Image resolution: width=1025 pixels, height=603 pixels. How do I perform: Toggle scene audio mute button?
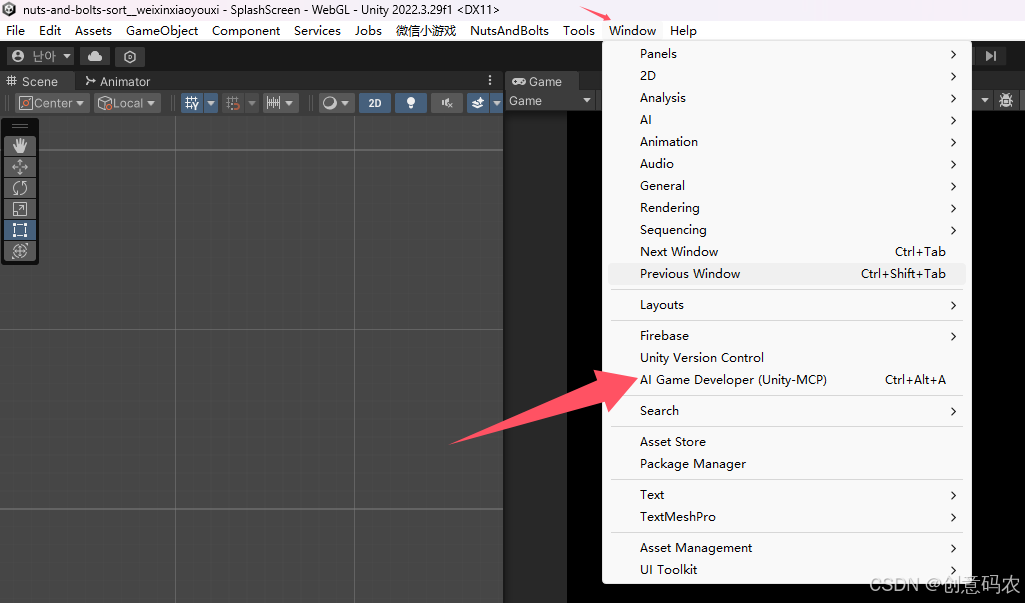pyautogui.click(x=446, y=103)
